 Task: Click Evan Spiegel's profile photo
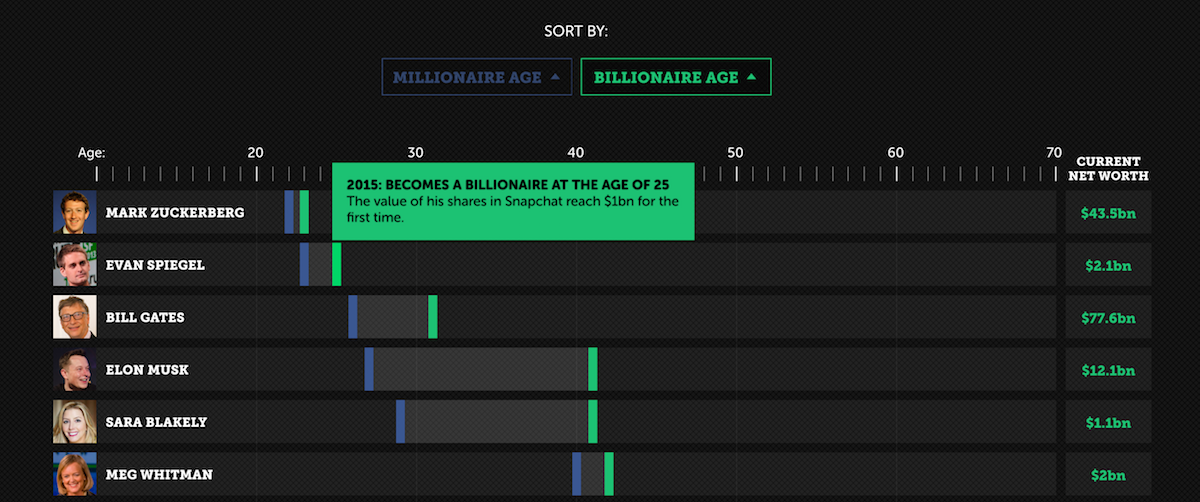point(75,265)
